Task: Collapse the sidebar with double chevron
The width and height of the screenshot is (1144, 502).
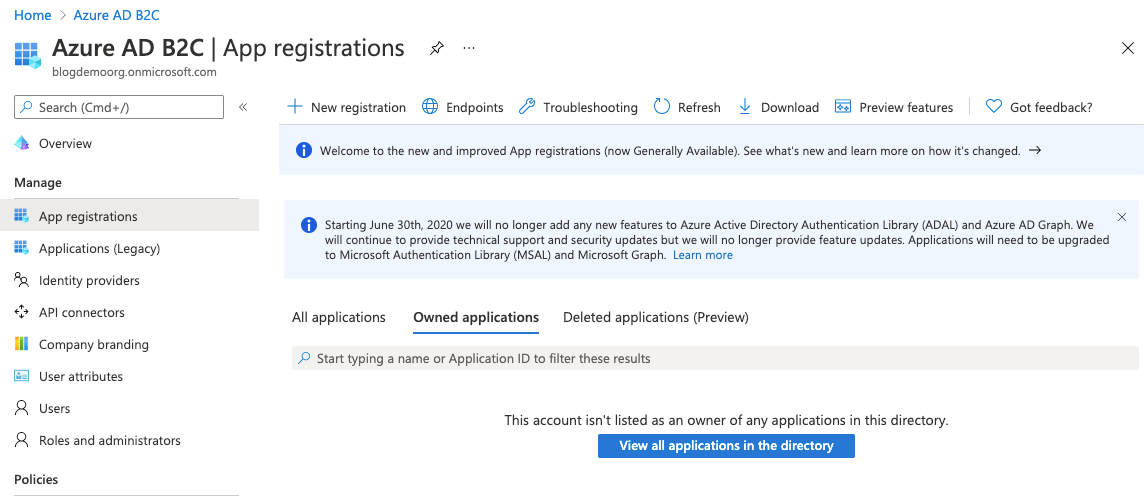Action: [x=243, y=107]
